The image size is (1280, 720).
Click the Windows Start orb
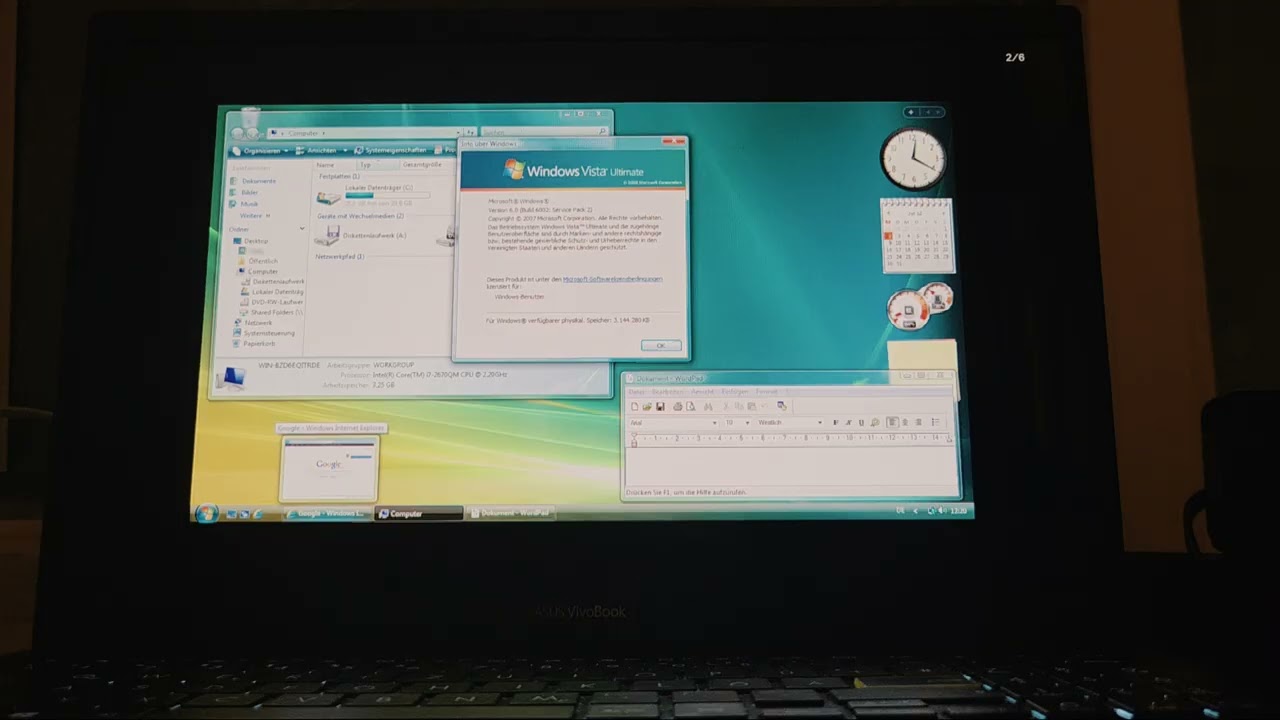(x=207, y=513)
